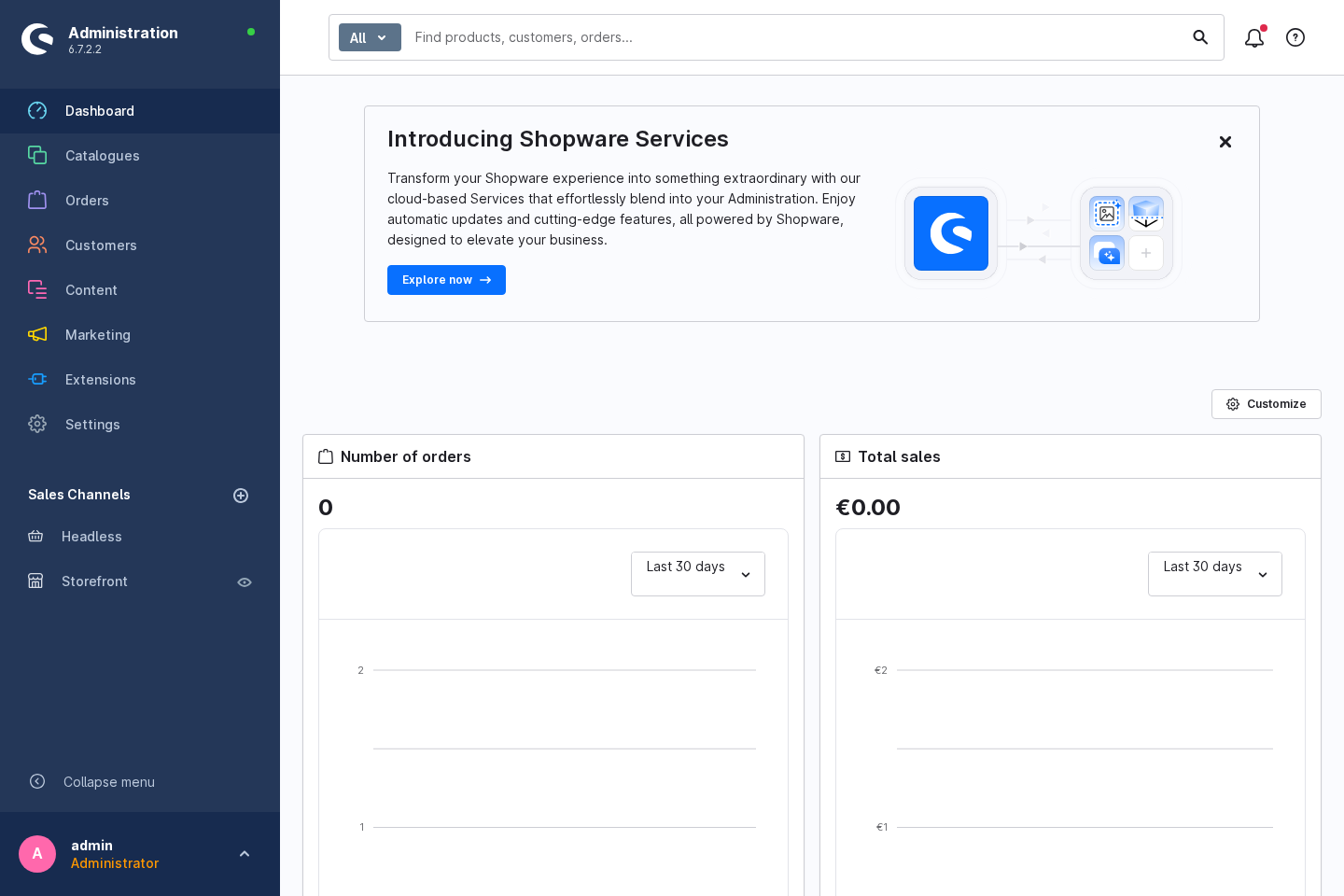Open the All search scope dropdown
The width and height of the screenshot is (1344, 896).
370,37
